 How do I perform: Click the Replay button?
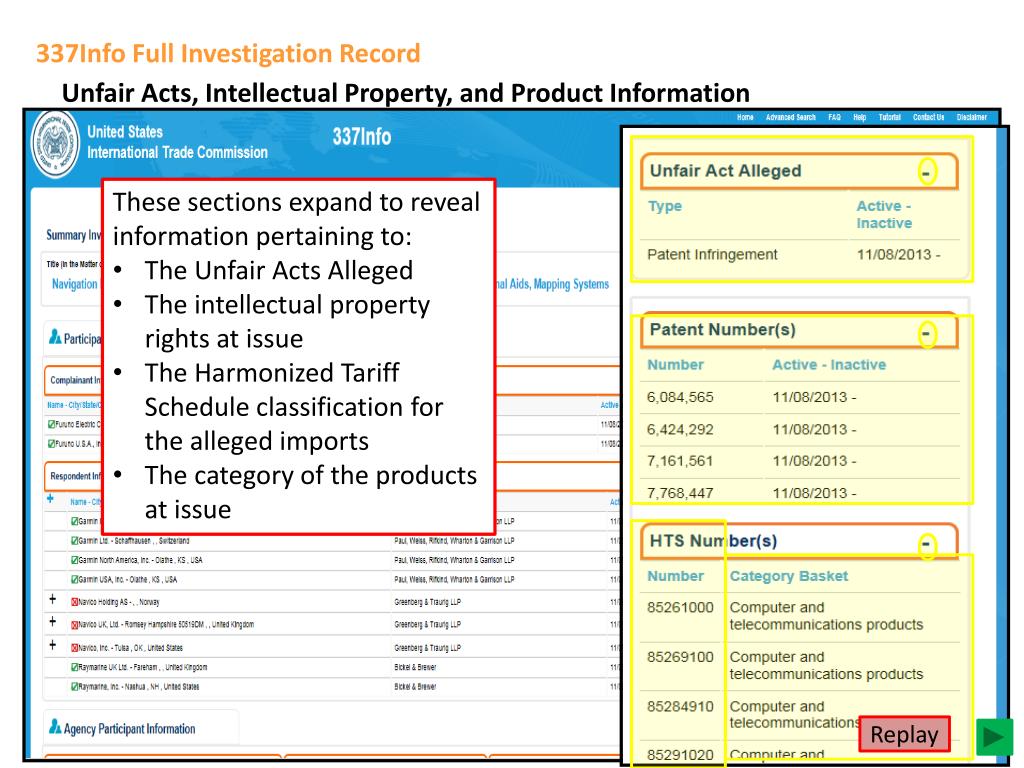pyautogui.click(x=904, y=734)
